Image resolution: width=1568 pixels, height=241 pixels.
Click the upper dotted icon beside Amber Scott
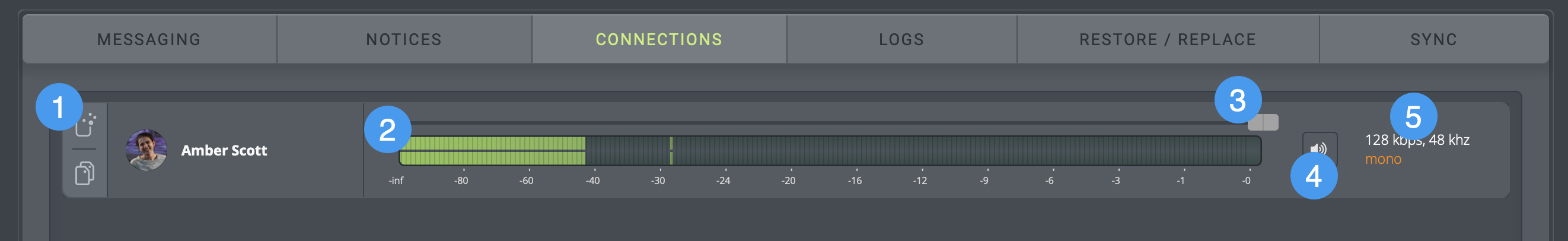[x=87, y=125]
